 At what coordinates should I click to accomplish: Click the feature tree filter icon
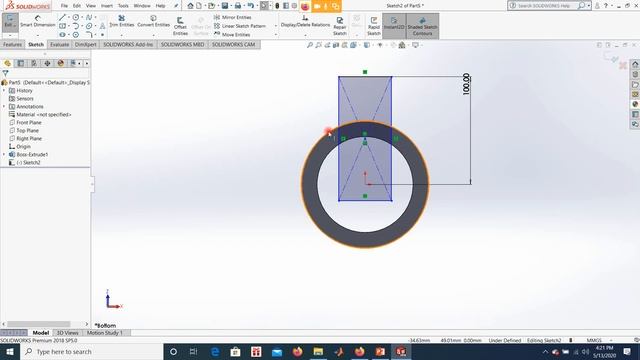(x=5, y=73)
